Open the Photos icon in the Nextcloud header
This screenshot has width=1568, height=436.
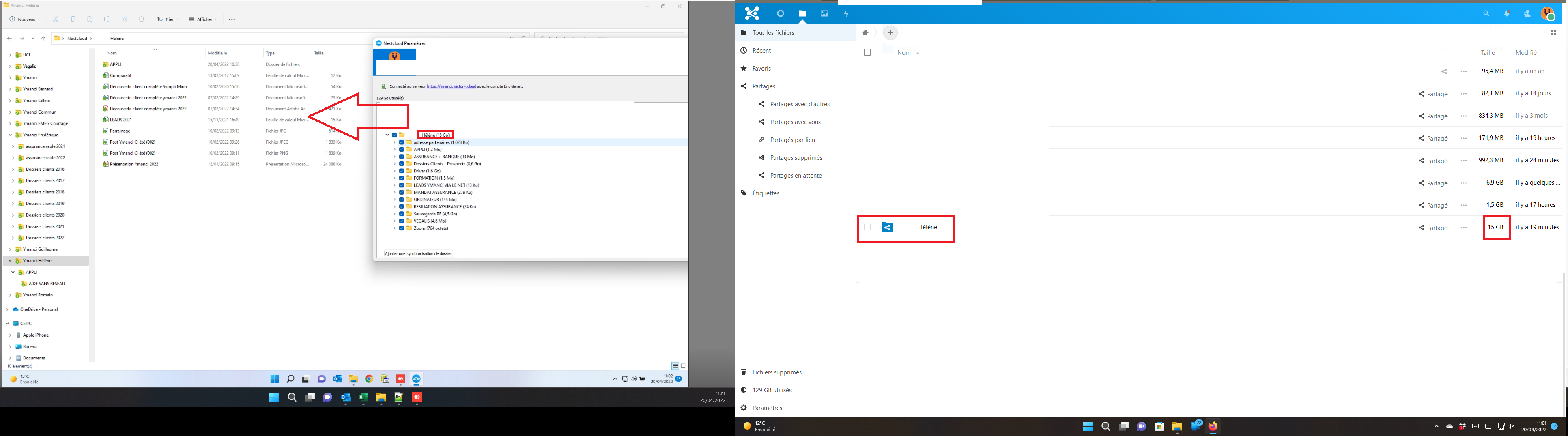click(x=824, y=13)
